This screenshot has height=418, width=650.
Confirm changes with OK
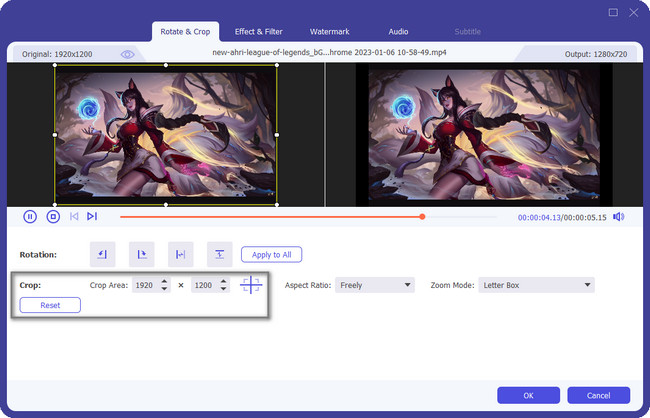(529, 396)
